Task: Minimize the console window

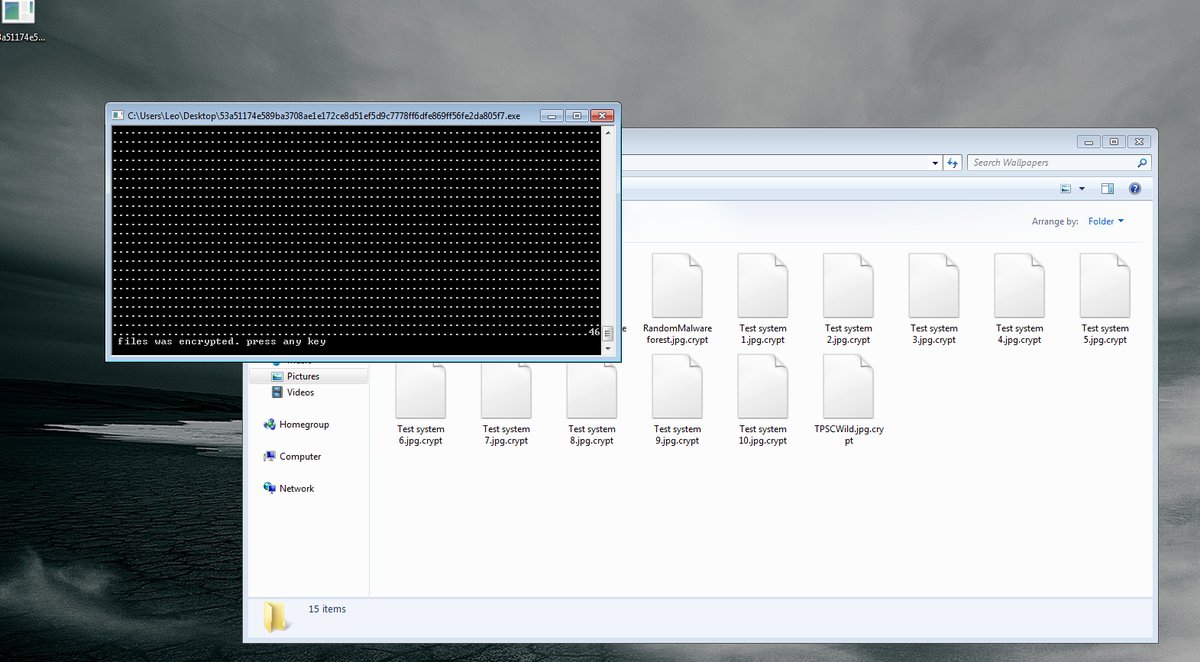Action: [552, 115]
